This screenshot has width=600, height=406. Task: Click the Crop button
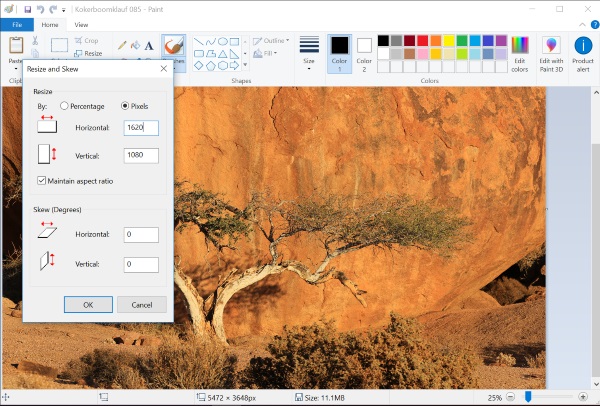coord(87,40)
